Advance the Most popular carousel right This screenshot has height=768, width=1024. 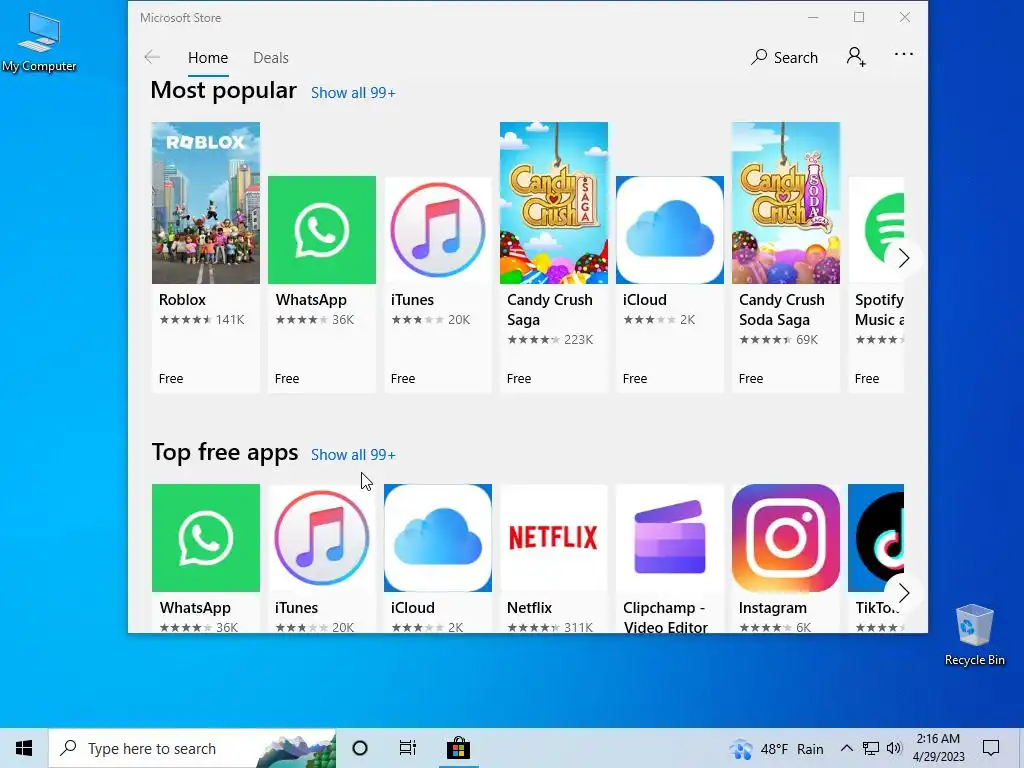[x=904, y=258]
